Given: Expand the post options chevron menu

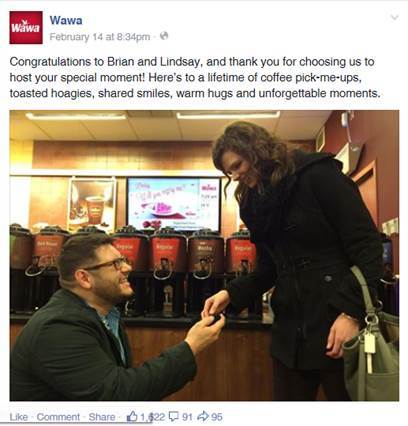Looking at the screenshot, I should point(394,17).
